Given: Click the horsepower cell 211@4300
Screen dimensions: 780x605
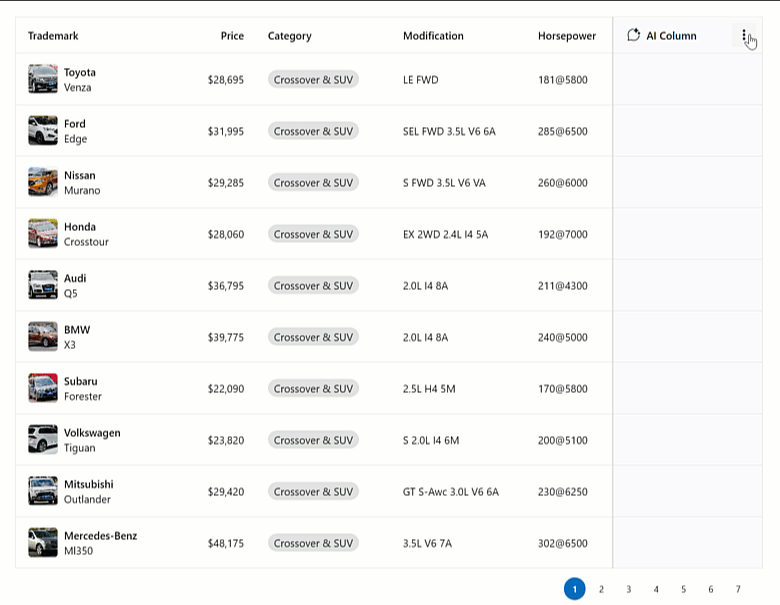Looking at the screenshot, I should (x=563, y=286).
